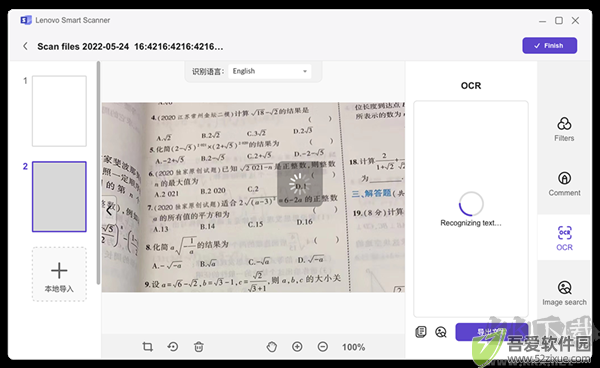
Task: Open Image search panel
Action: pyautogui.click(x=564, y=293)
